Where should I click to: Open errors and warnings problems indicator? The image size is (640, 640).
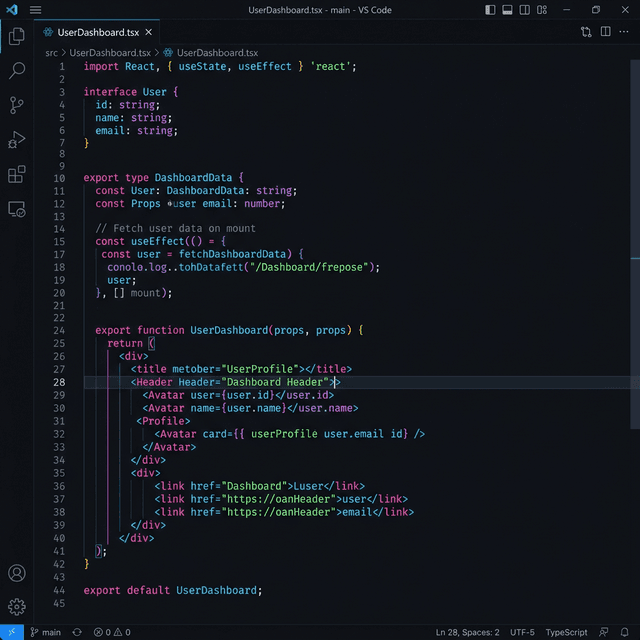coord(112,632)
